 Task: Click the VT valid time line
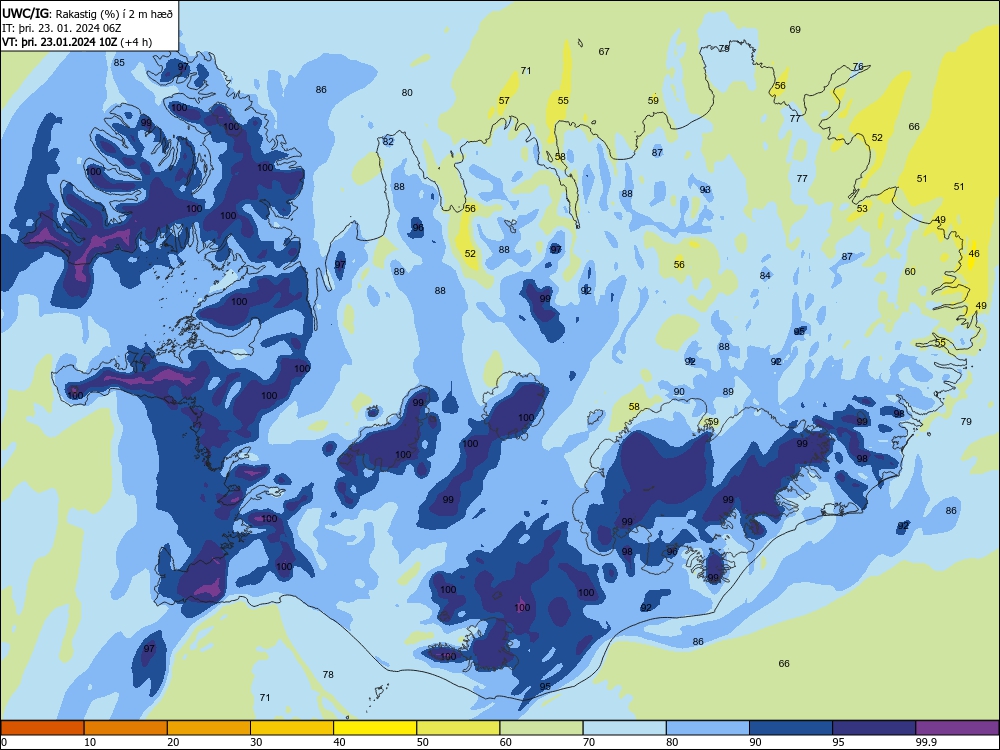tap(77, 42)
